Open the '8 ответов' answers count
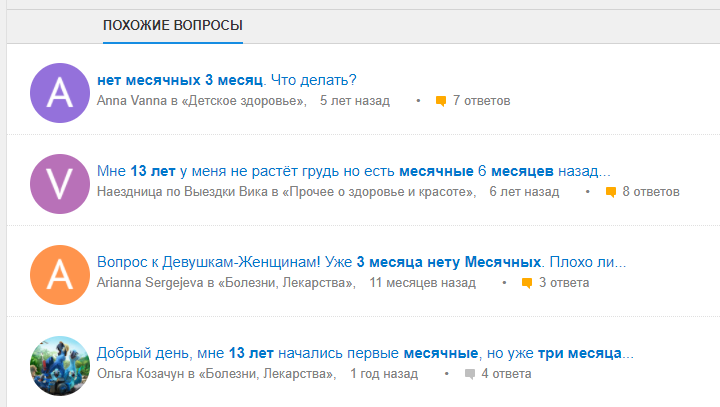The image size is (720, 407). [x=651, y=192]
